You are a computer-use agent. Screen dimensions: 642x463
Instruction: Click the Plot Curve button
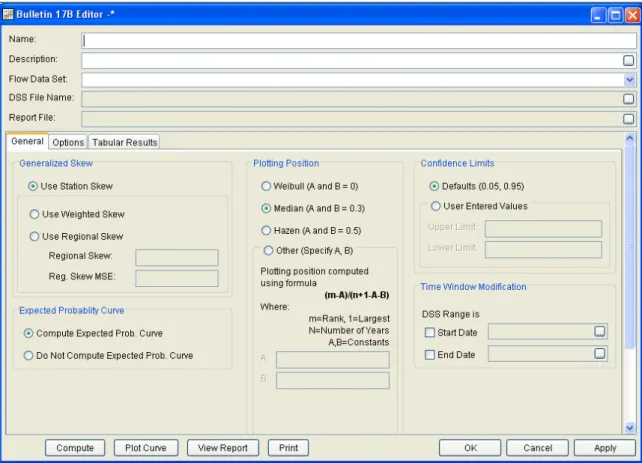click(x=146, y=448)
